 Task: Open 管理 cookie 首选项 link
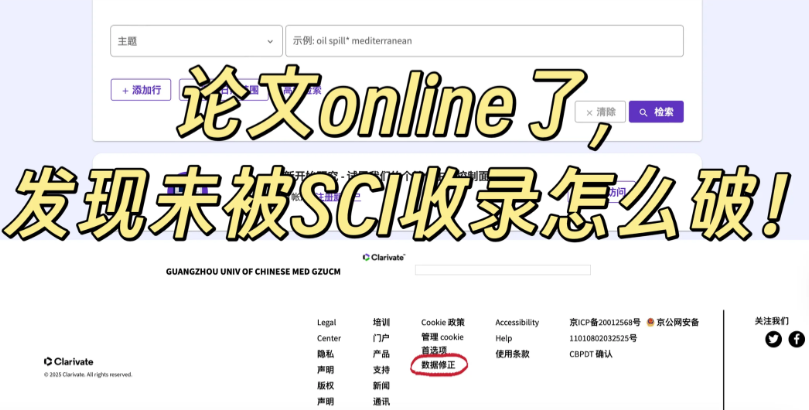[442, 343]
